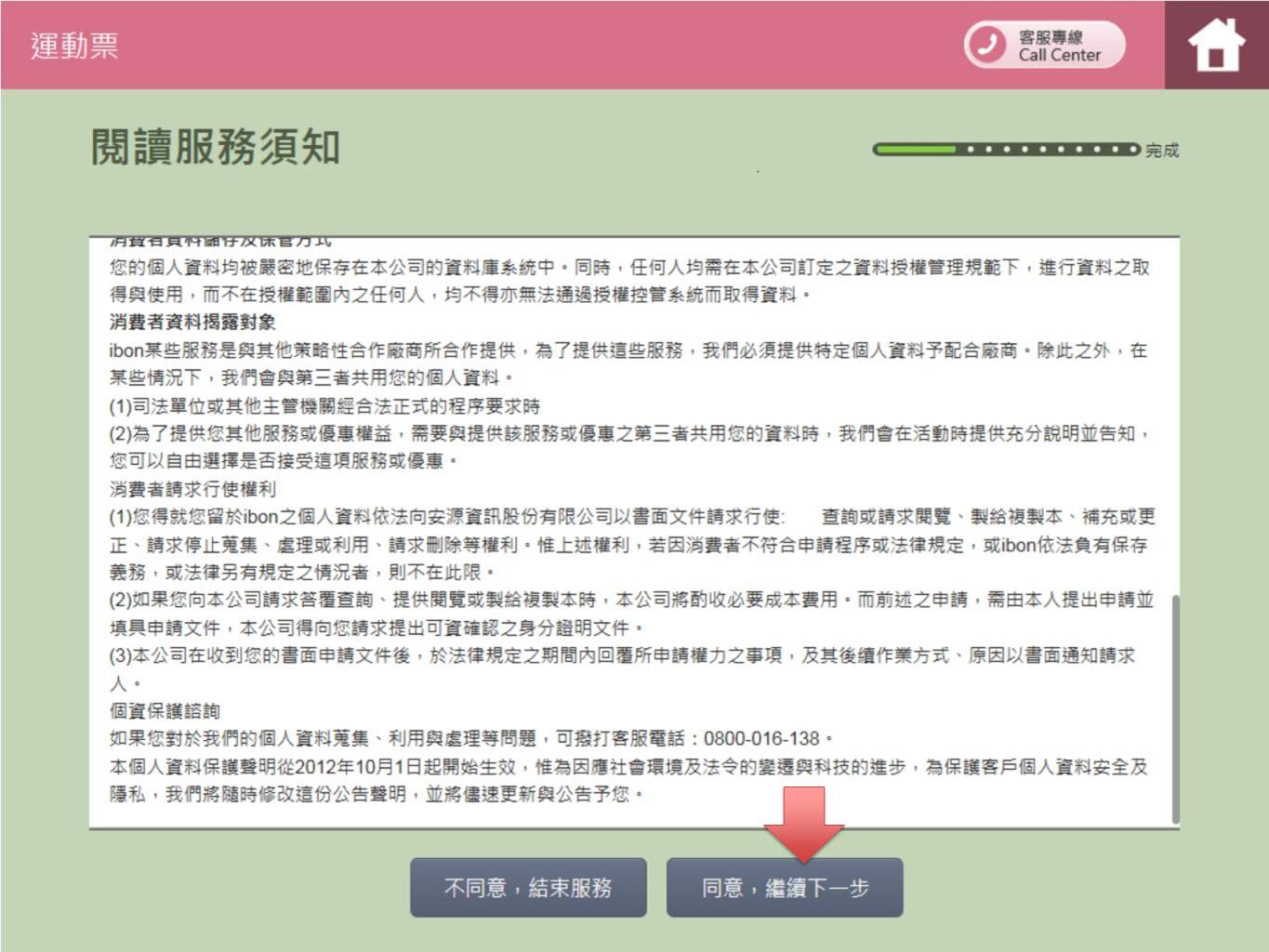The width and height of the screenshot is (1269, 952).
Task: Click the 完成 label beside progress bar
Action: click(x=1161, y=151)
